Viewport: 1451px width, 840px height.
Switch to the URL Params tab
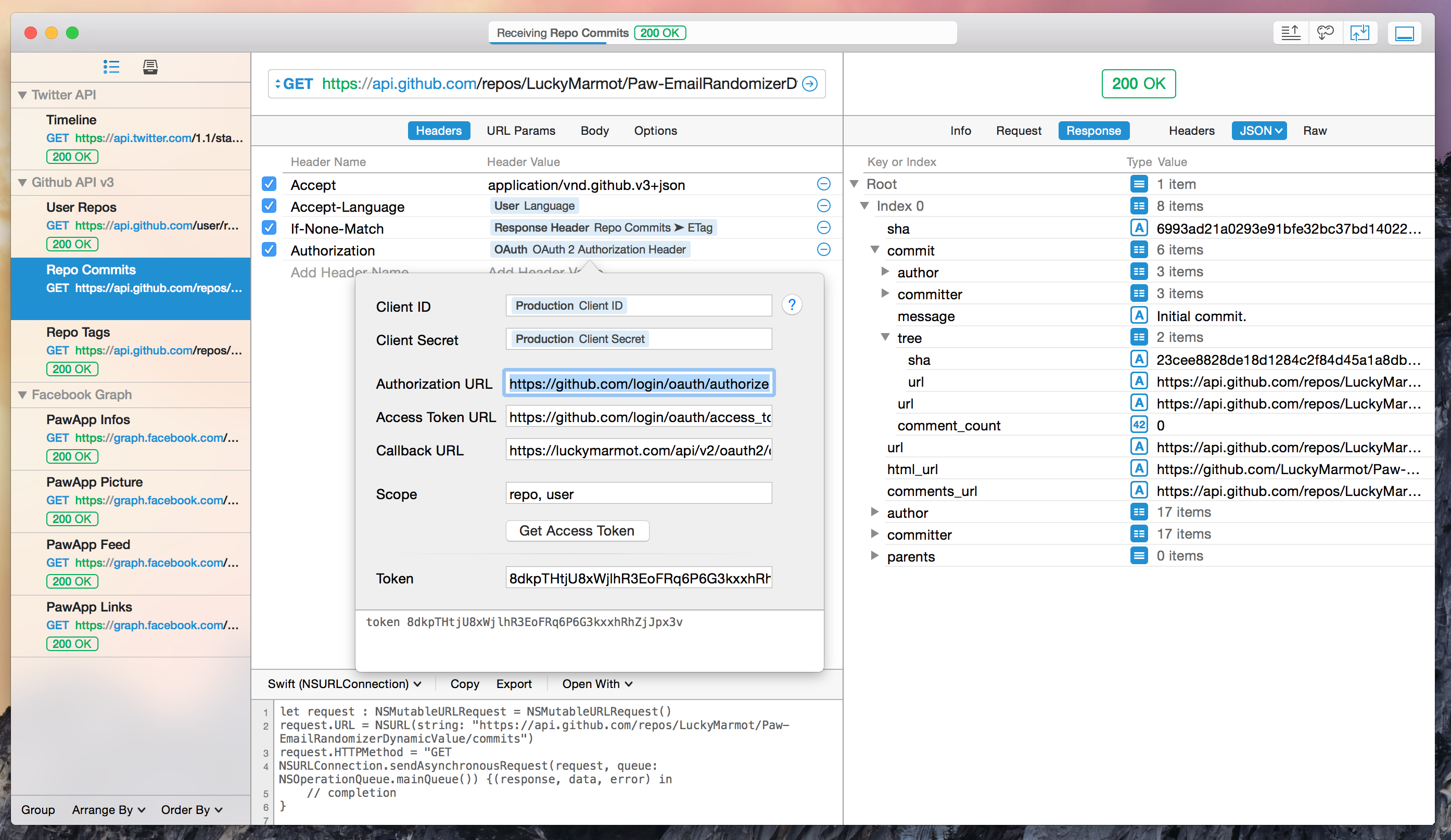click(520, 131)
